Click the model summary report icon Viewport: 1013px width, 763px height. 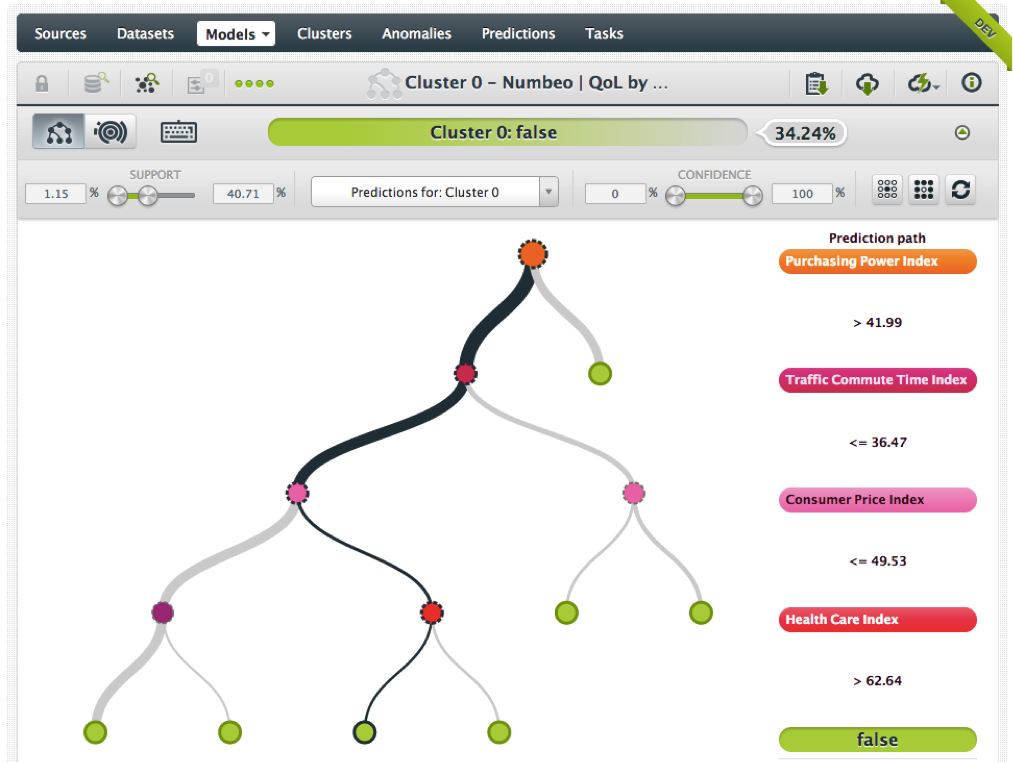tap(817, 84)
